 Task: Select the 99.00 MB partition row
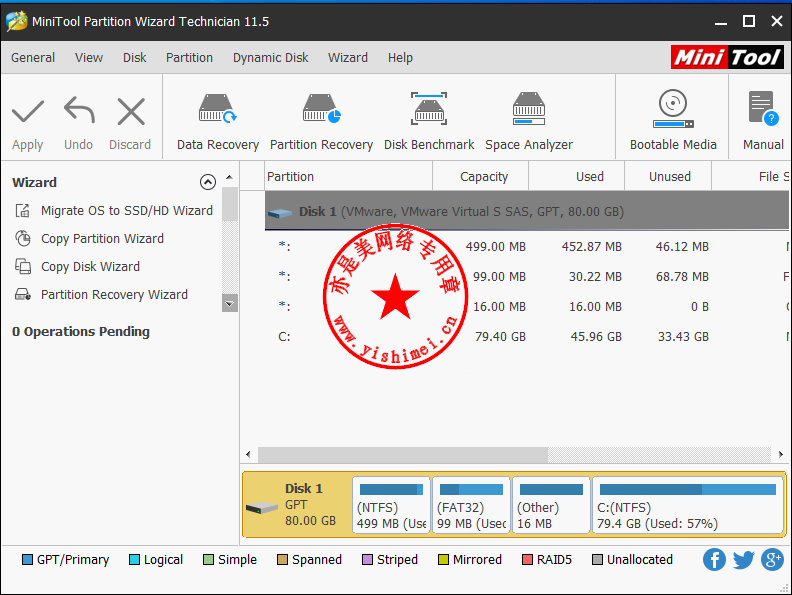pos(527,277)
